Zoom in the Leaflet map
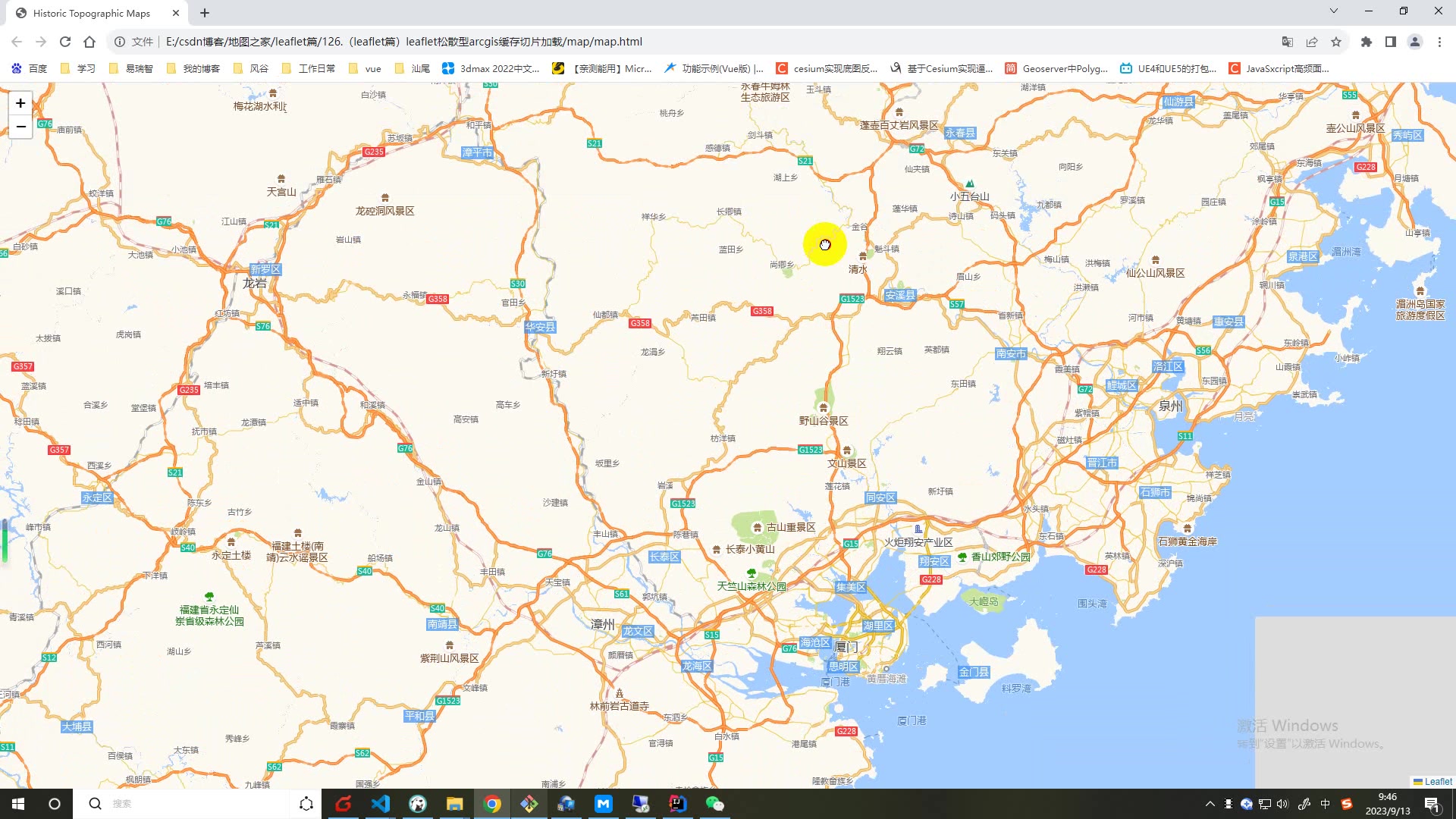 [20, 103]
